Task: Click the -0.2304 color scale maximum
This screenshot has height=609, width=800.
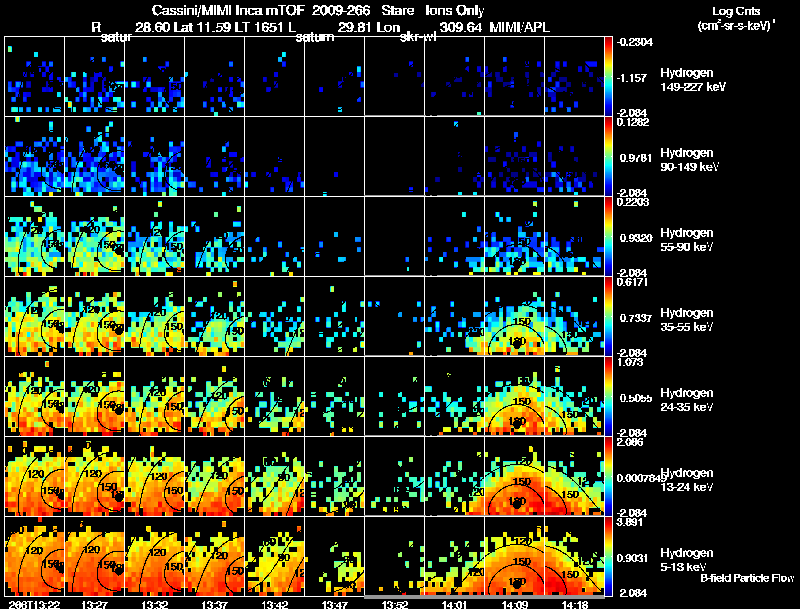Action: click(634, 42)
